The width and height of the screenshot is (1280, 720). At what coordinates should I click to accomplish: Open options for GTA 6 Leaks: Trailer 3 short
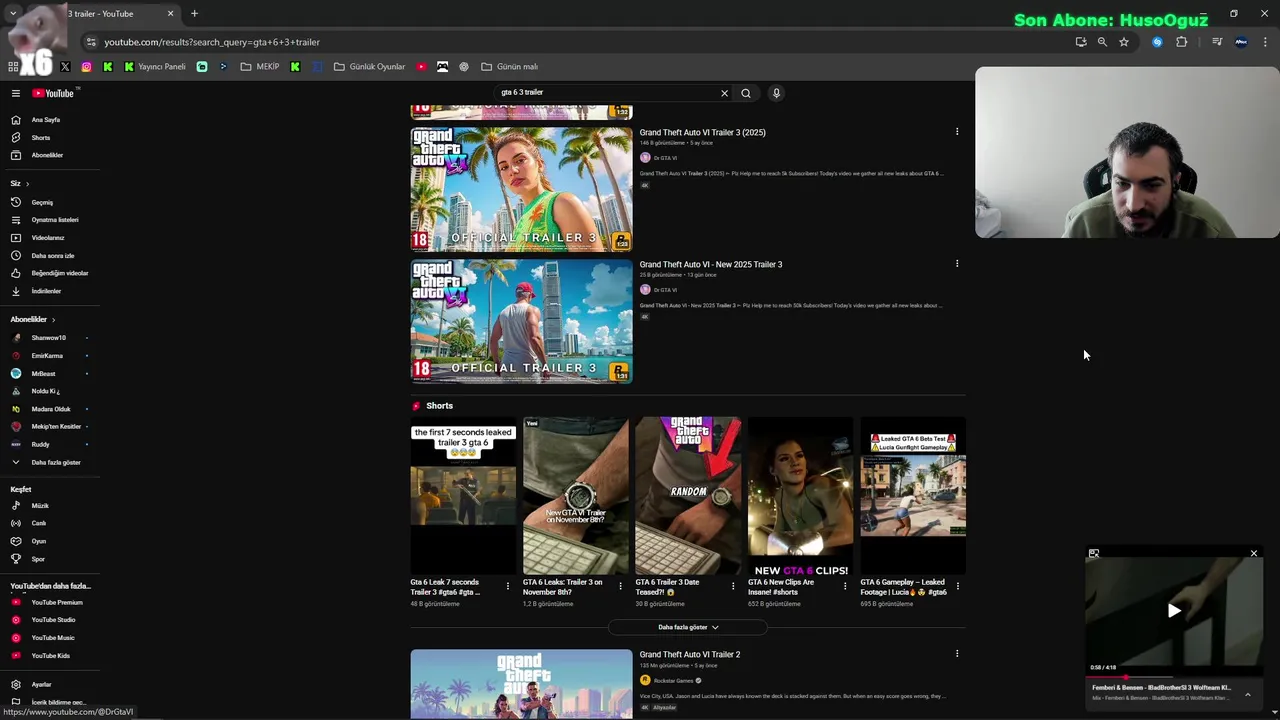[x=620, y=586]
